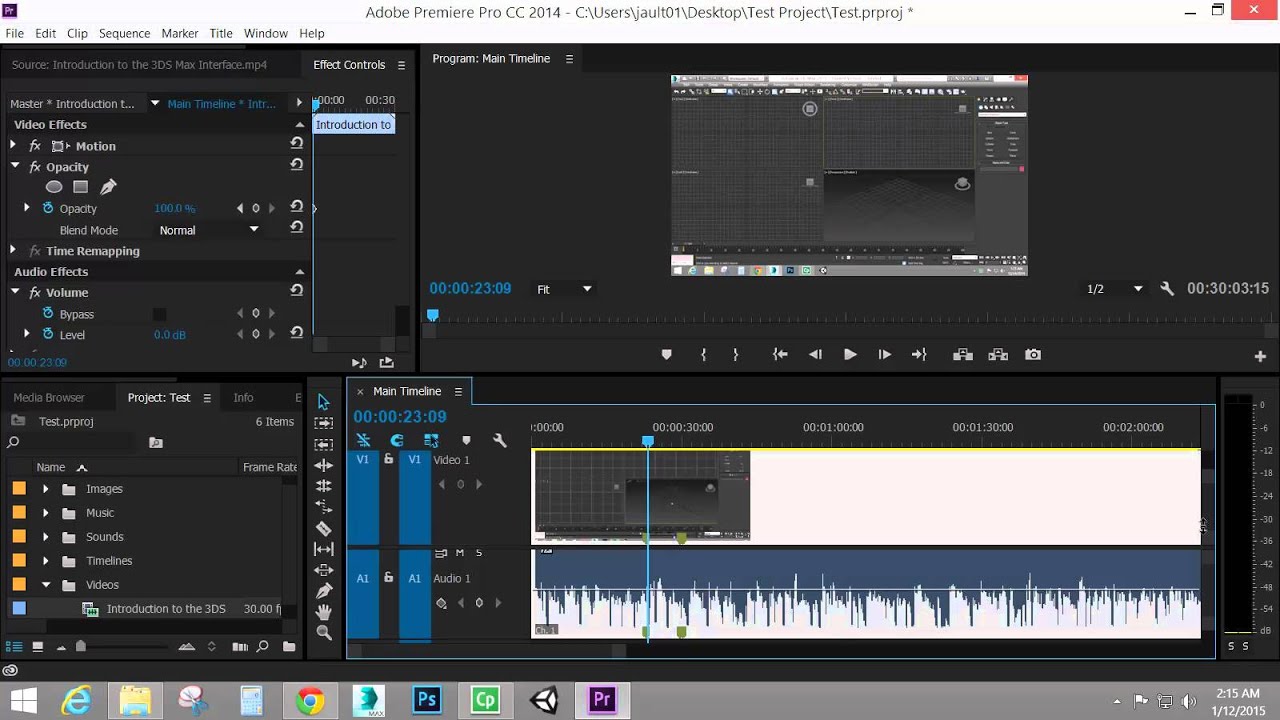Create 4-point polygon mask under Opacity
The width and height of the screenshot is (1280, 720).
pyautogui.click(x=81, y=187)
